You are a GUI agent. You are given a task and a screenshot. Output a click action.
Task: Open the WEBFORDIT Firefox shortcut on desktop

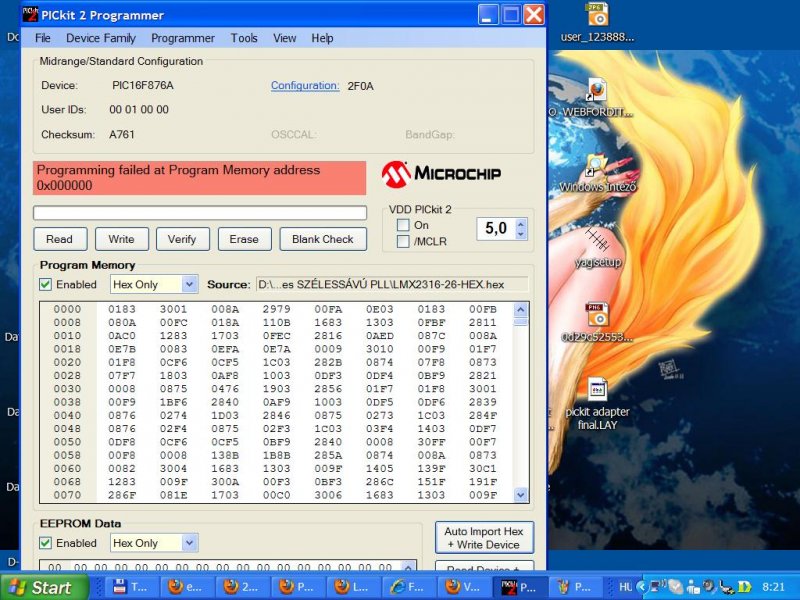(596, 98)
